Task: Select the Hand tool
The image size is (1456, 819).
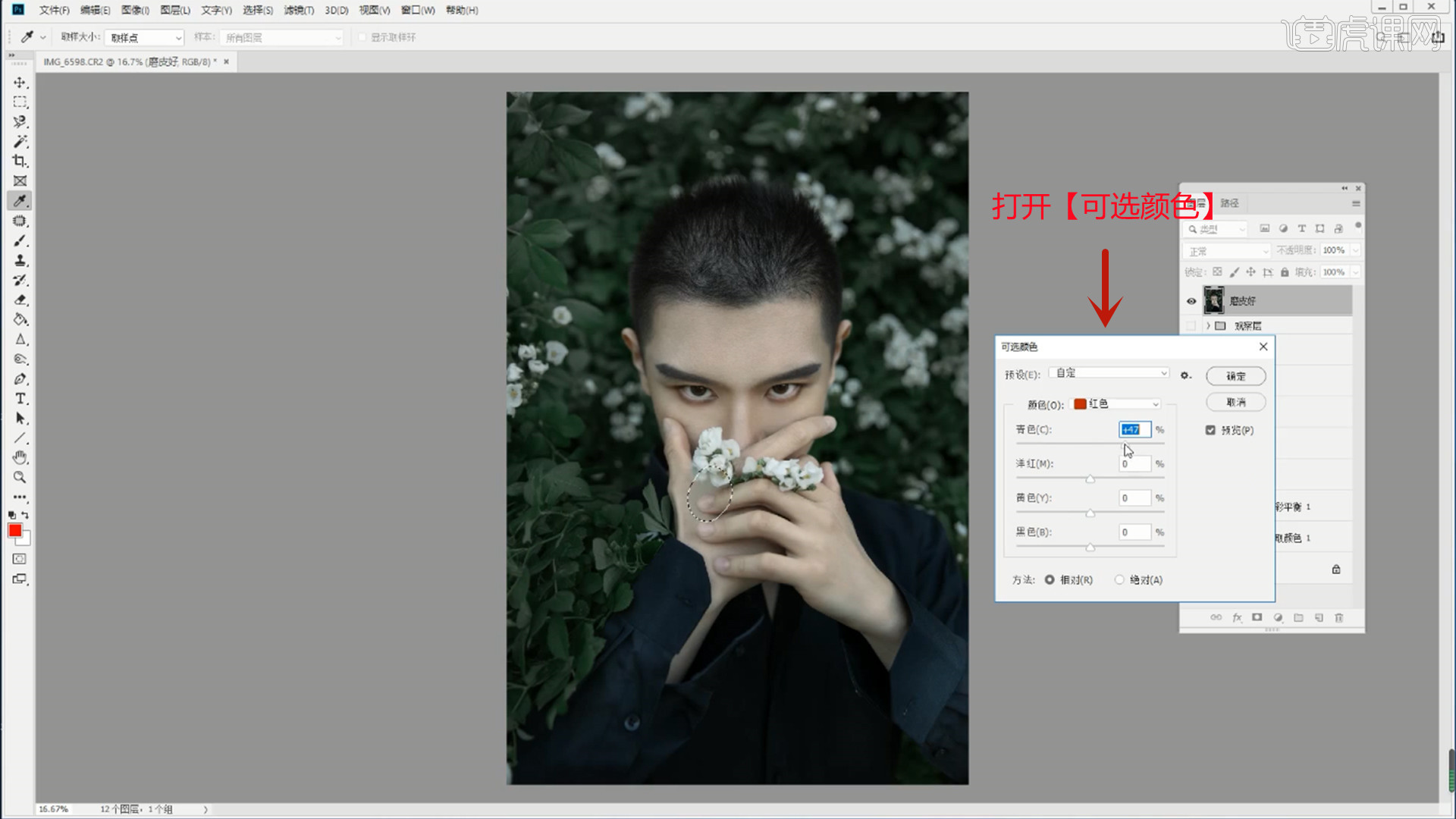Action: coord(20,457)
